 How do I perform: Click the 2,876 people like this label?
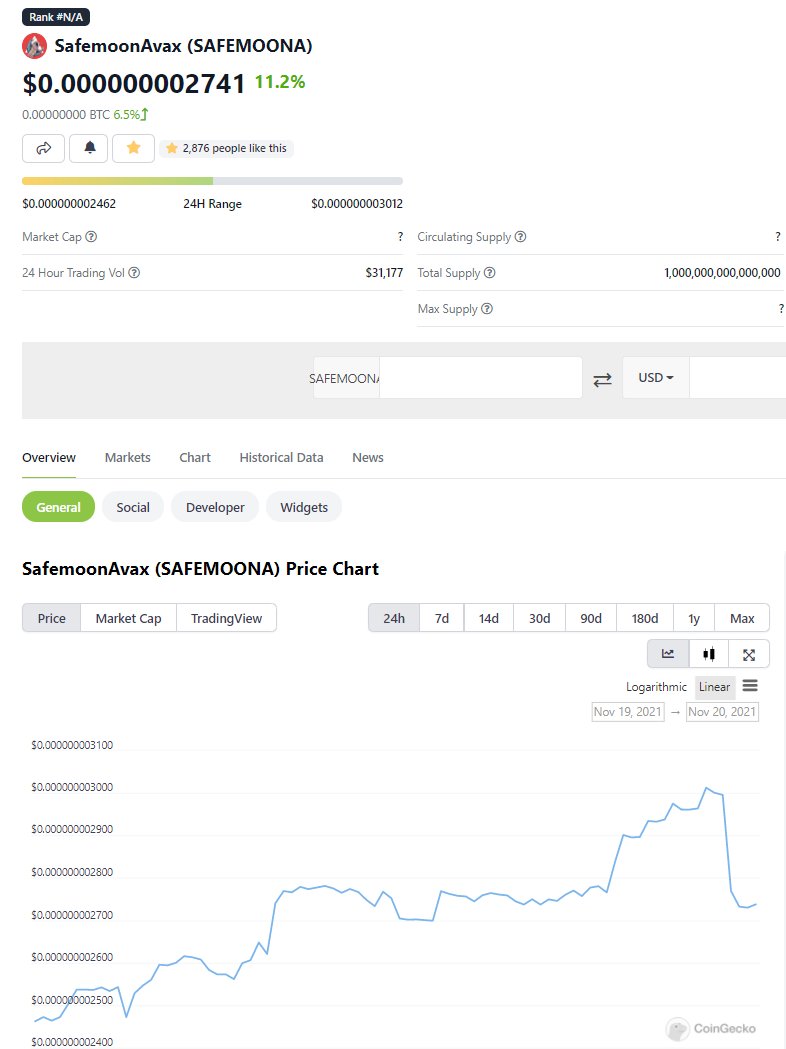pyautogui.click(x=227, y=149)
